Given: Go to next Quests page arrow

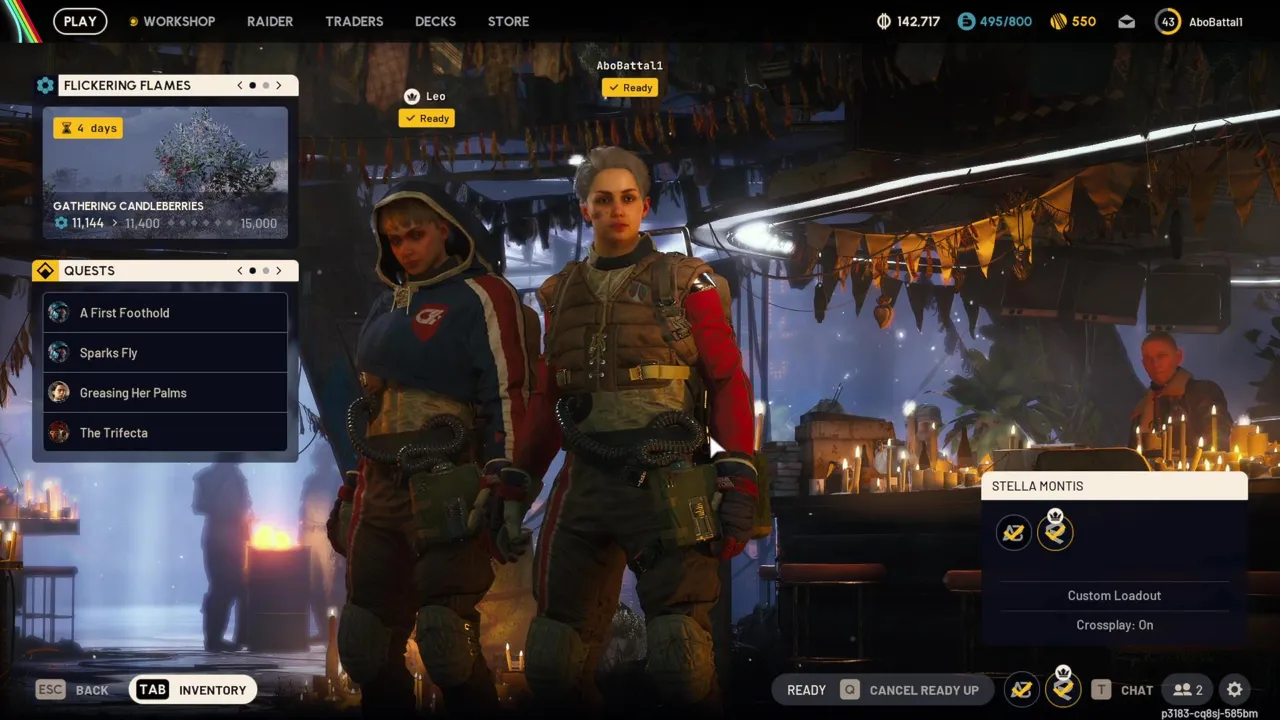Looking at the screenshot, I should (279, 271).
